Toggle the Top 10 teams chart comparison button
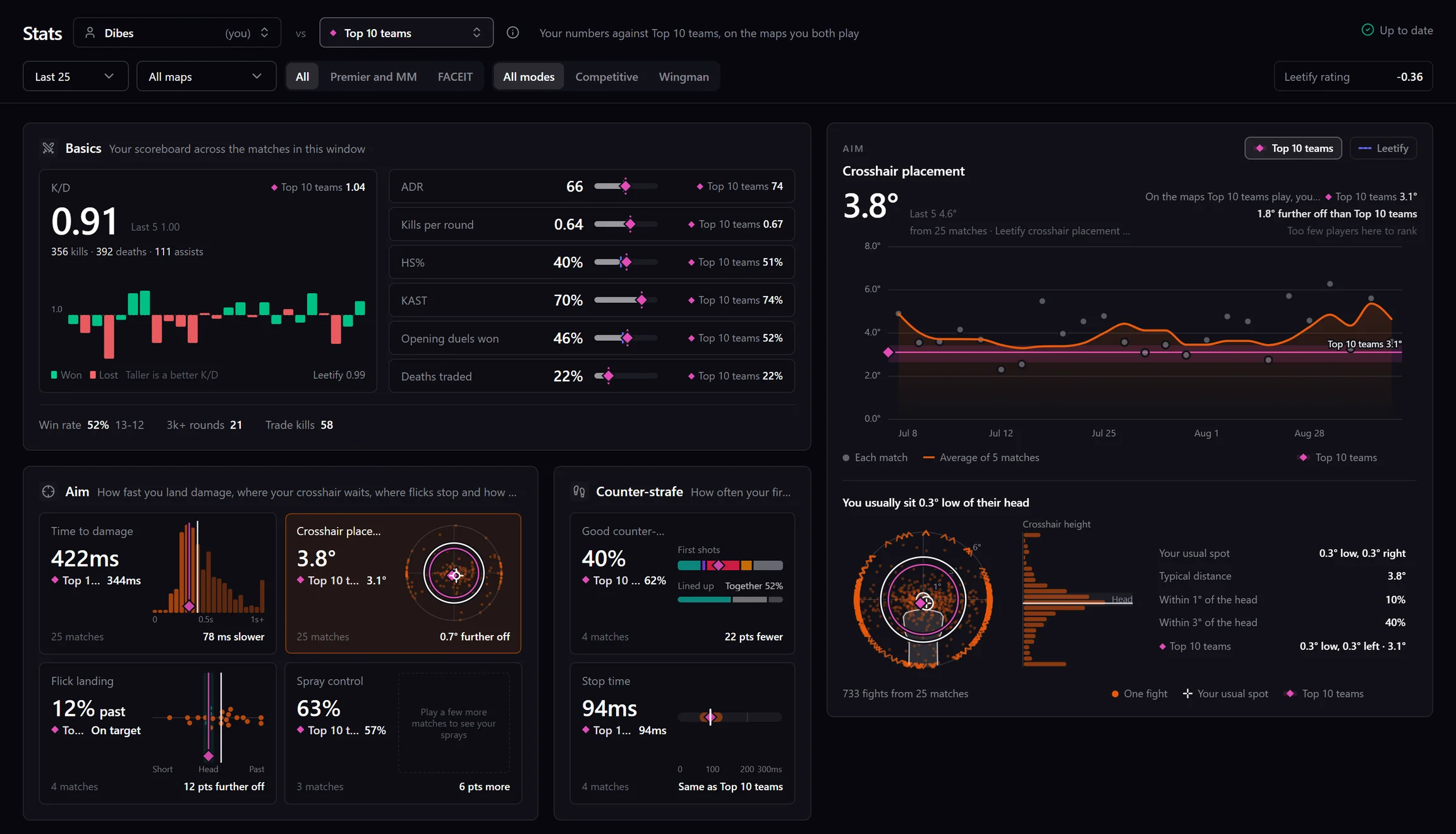The image size is (1456, 834). [x=1293, y=148]
